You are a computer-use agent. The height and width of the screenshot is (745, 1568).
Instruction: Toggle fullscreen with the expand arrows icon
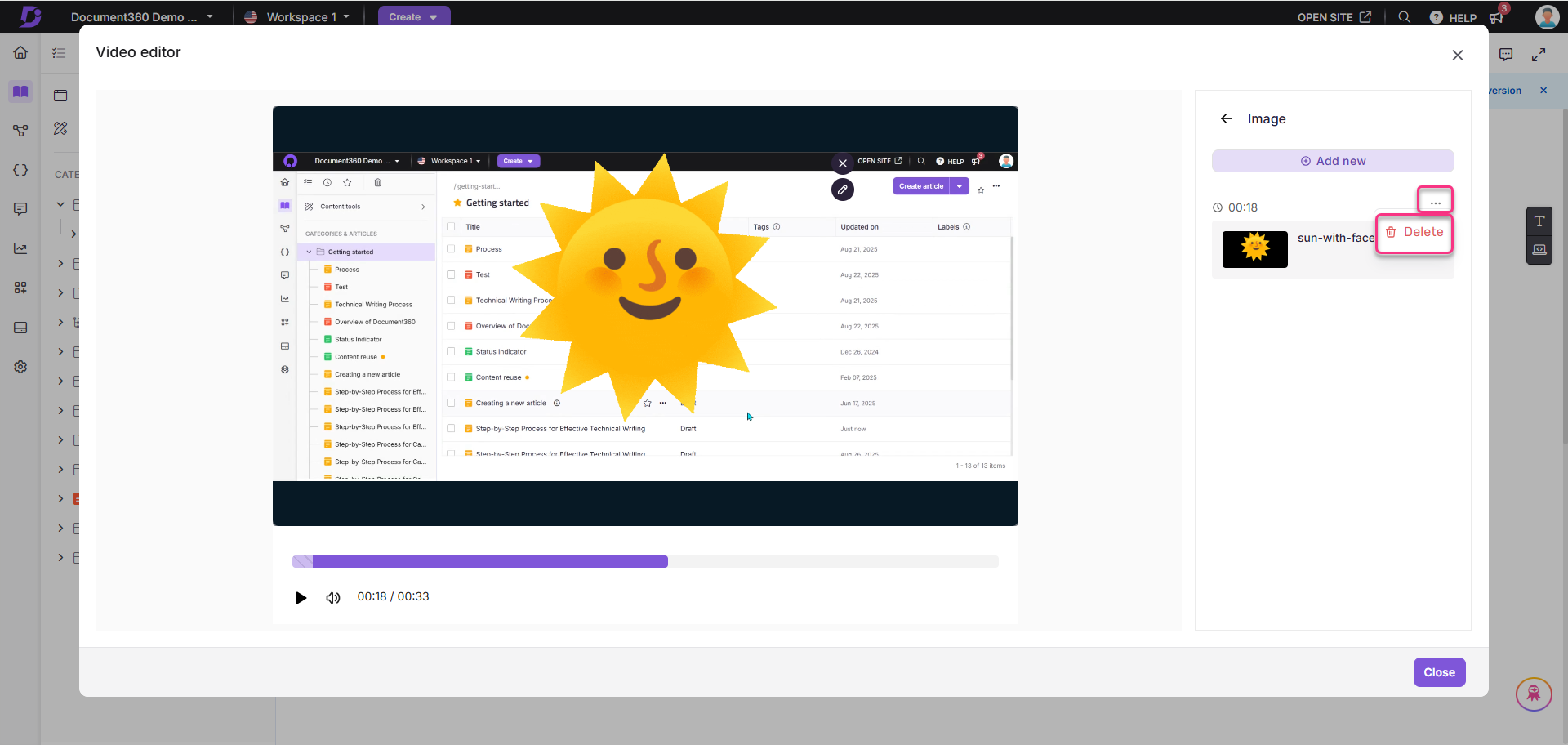point(1539,54)
